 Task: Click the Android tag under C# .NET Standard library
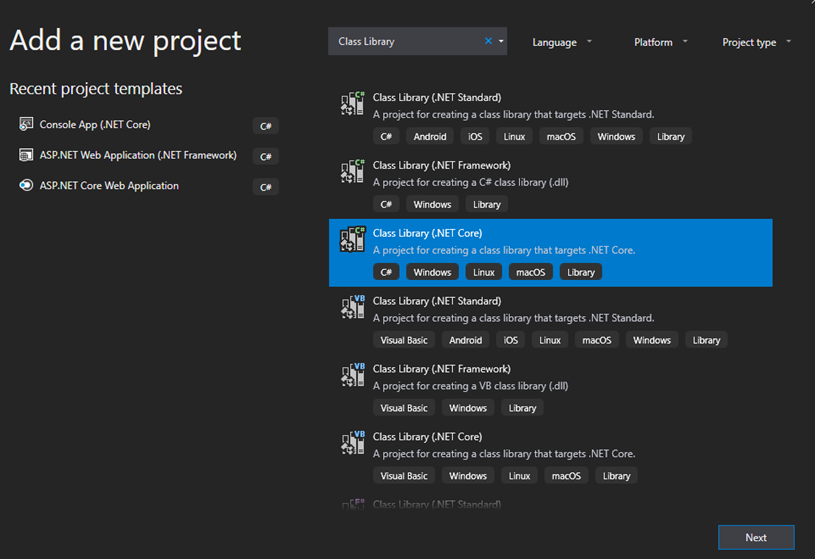pyautogui.click(x=430, y=136)
